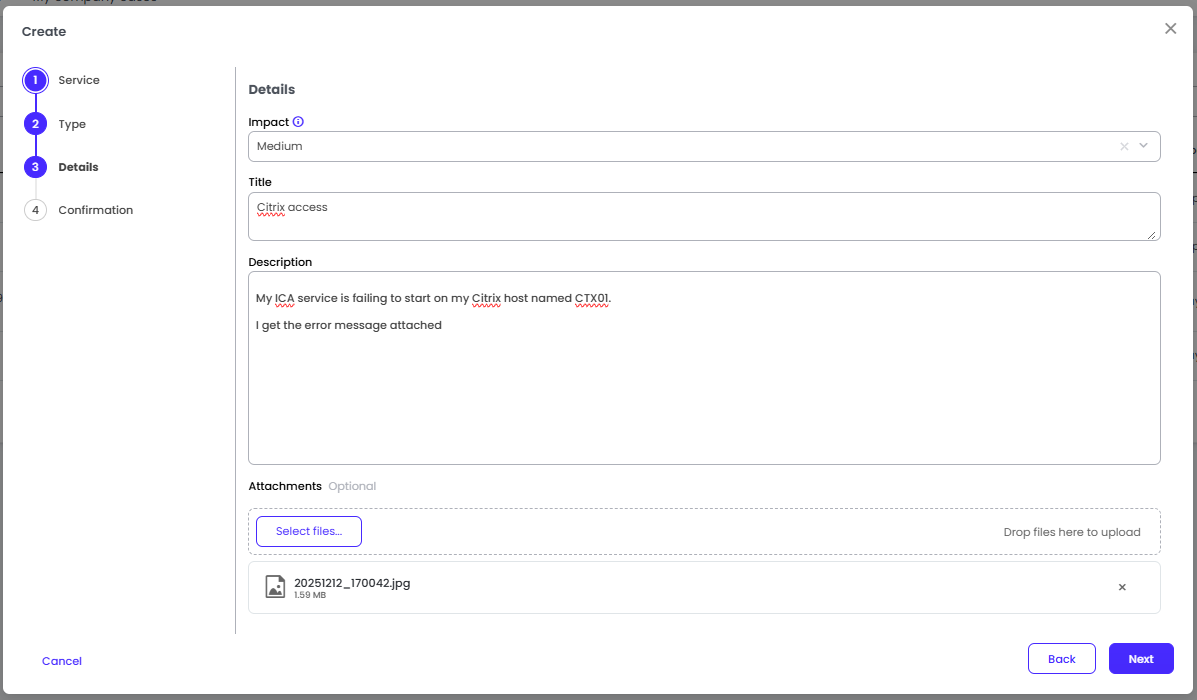Screen dimensions: 1197x700
Task: Go Back to the previous step
Action: (1061, 659)
